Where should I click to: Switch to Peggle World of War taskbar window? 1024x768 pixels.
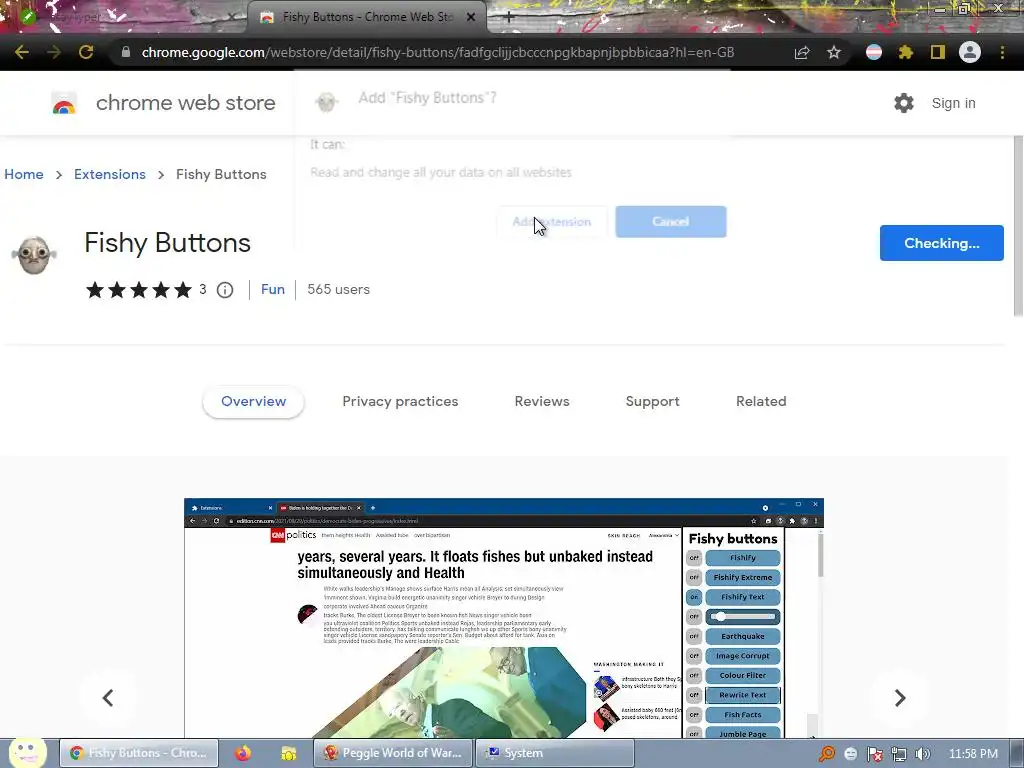392,753
